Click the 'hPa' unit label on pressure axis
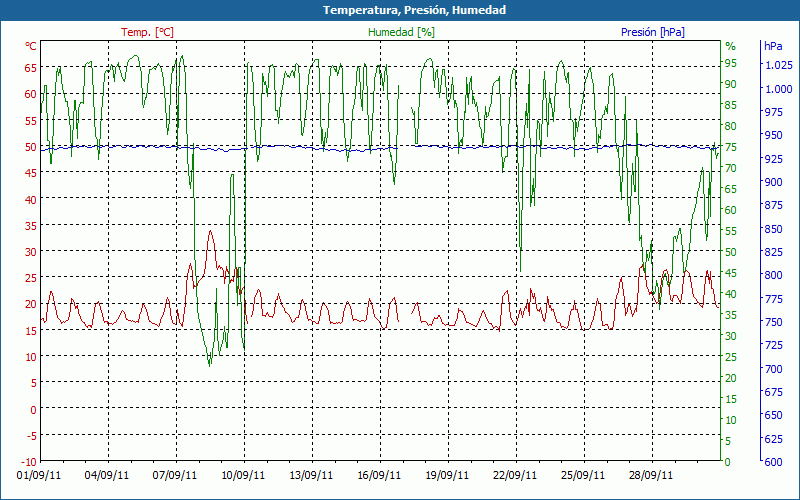Screen dimensions: 800x500 click(x=773, y=46)
